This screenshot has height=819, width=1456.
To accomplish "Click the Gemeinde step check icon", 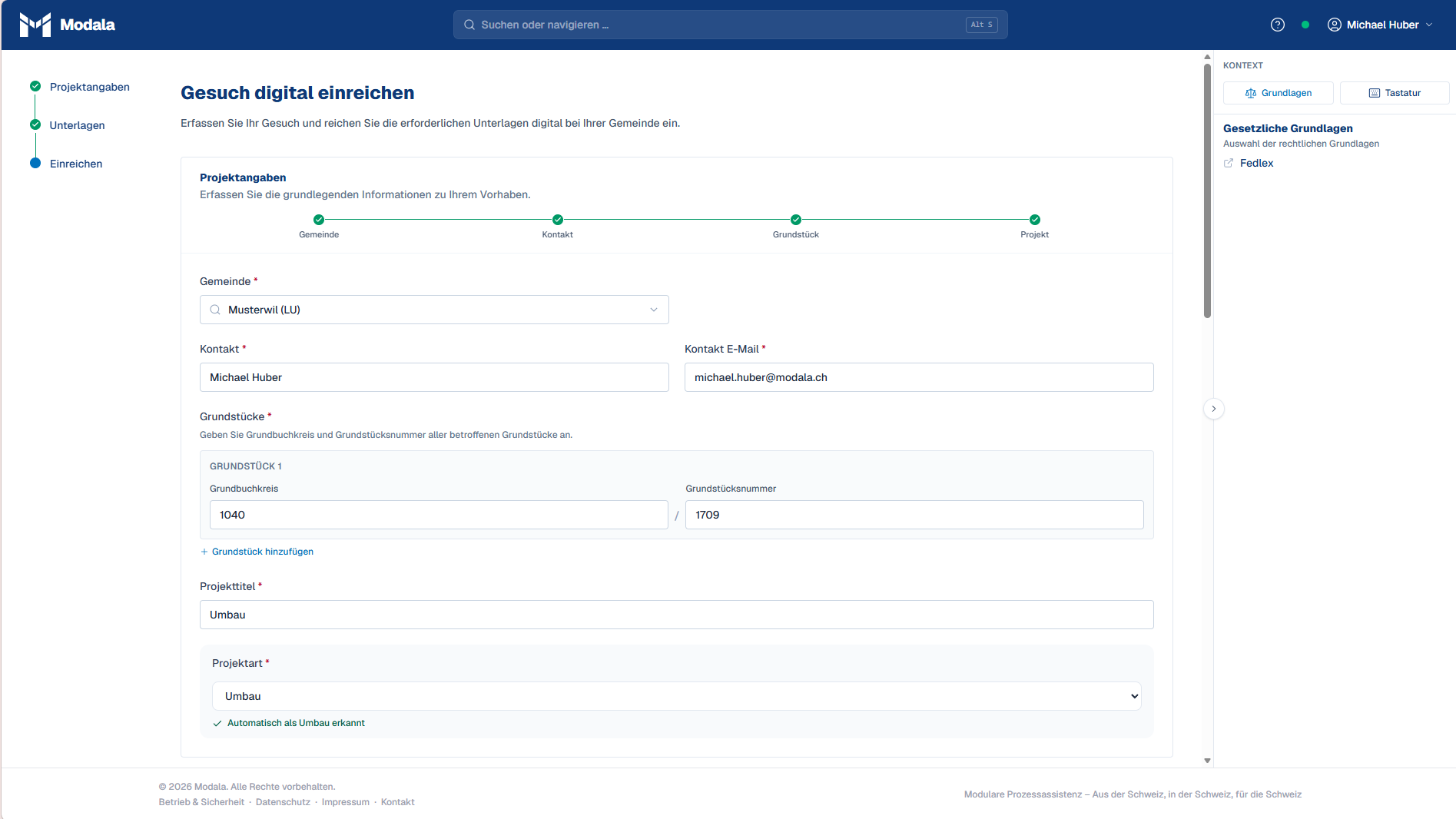I will tap(319, 220).
